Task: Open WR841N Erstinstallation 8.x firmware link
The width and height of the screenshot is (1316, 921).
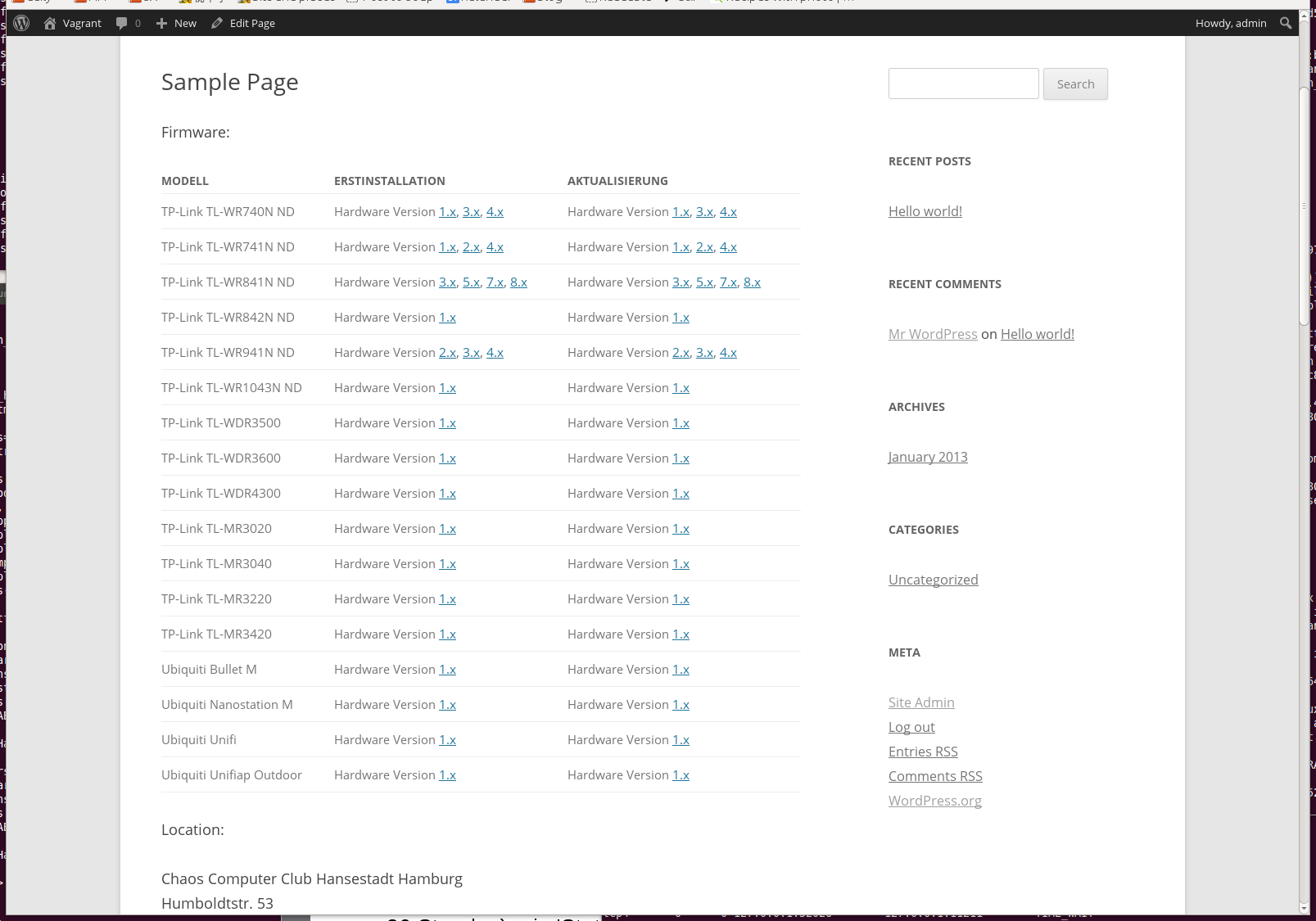Action: pyautogui.click(x=518, y=282)
